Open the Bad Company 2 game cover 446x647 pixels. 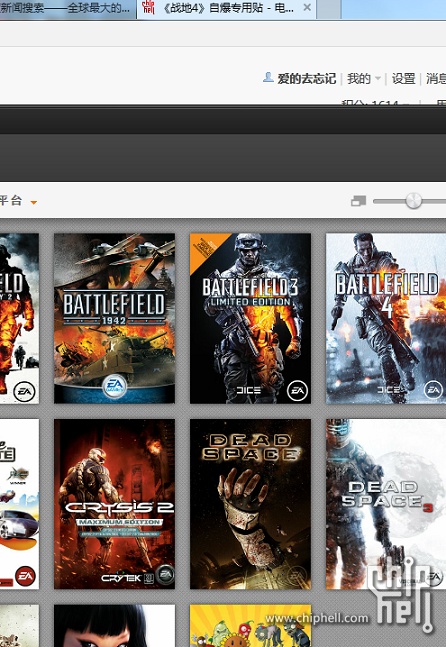click(19, 318)
